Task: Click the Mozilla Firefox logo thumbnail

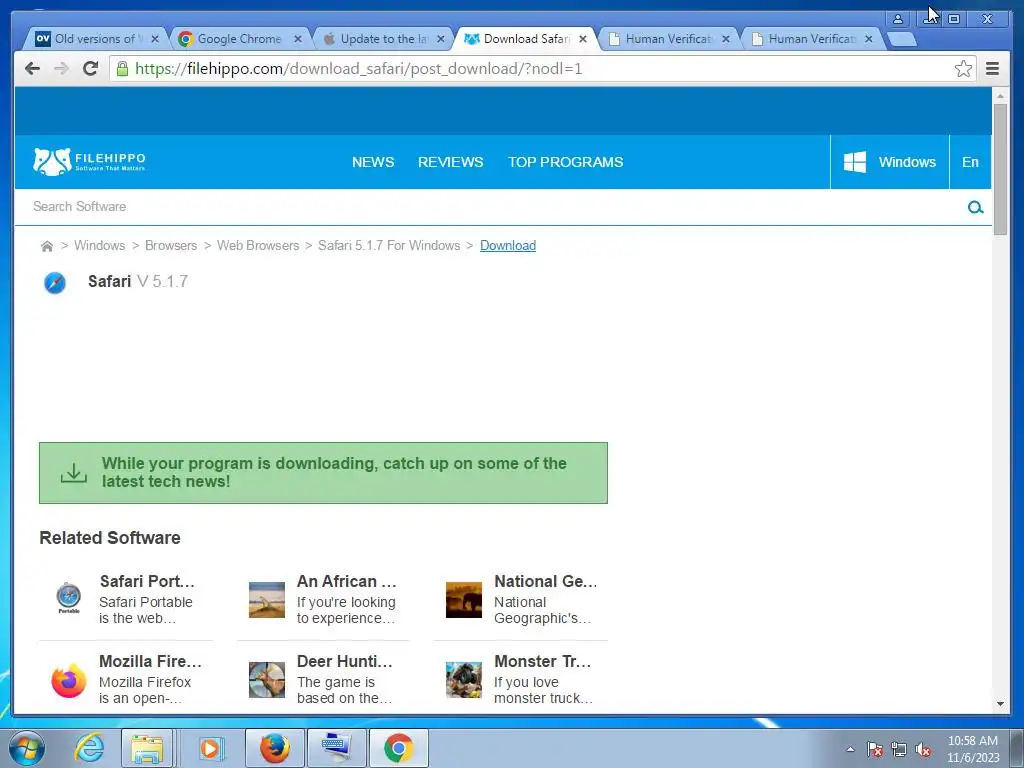Action: [69, 680]
